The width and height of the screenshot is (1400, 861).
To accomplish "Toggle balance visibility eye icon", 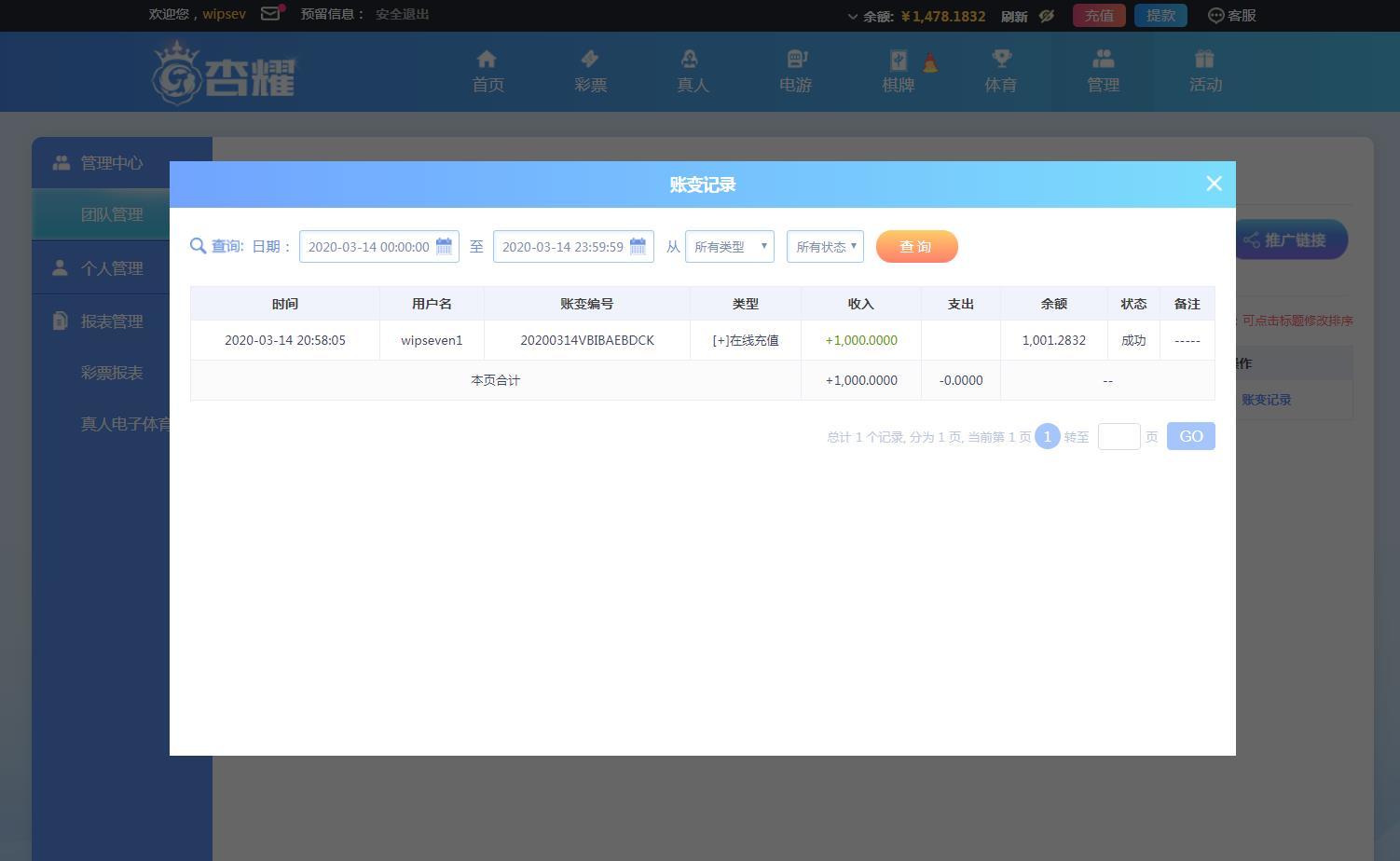I will [1047, 16].
